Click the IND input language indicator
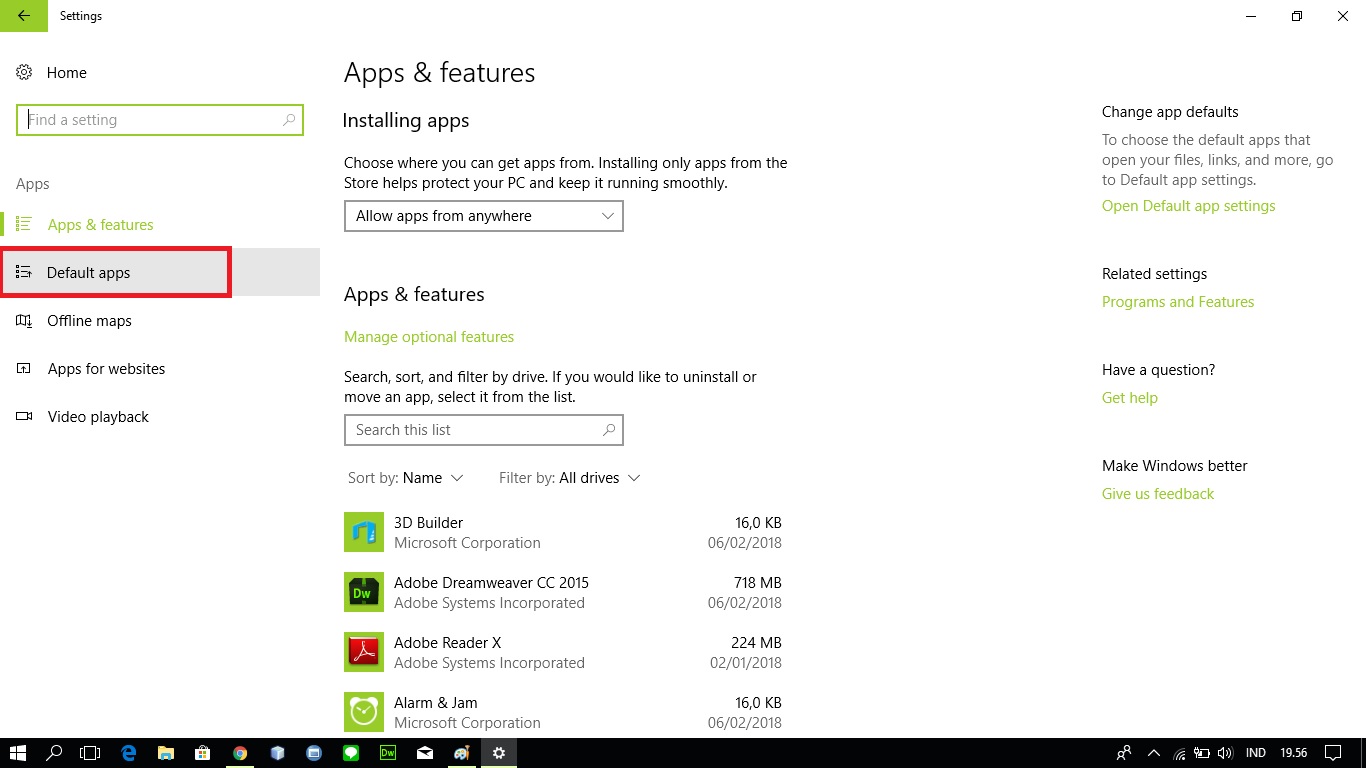This screenshot has width=1366, height=768. [x=1256, y=753]
